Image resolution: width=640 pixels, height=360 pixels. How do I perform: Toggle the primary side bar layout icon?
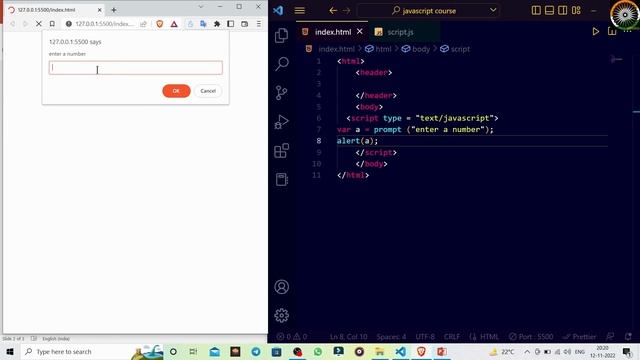click(536, 11)
